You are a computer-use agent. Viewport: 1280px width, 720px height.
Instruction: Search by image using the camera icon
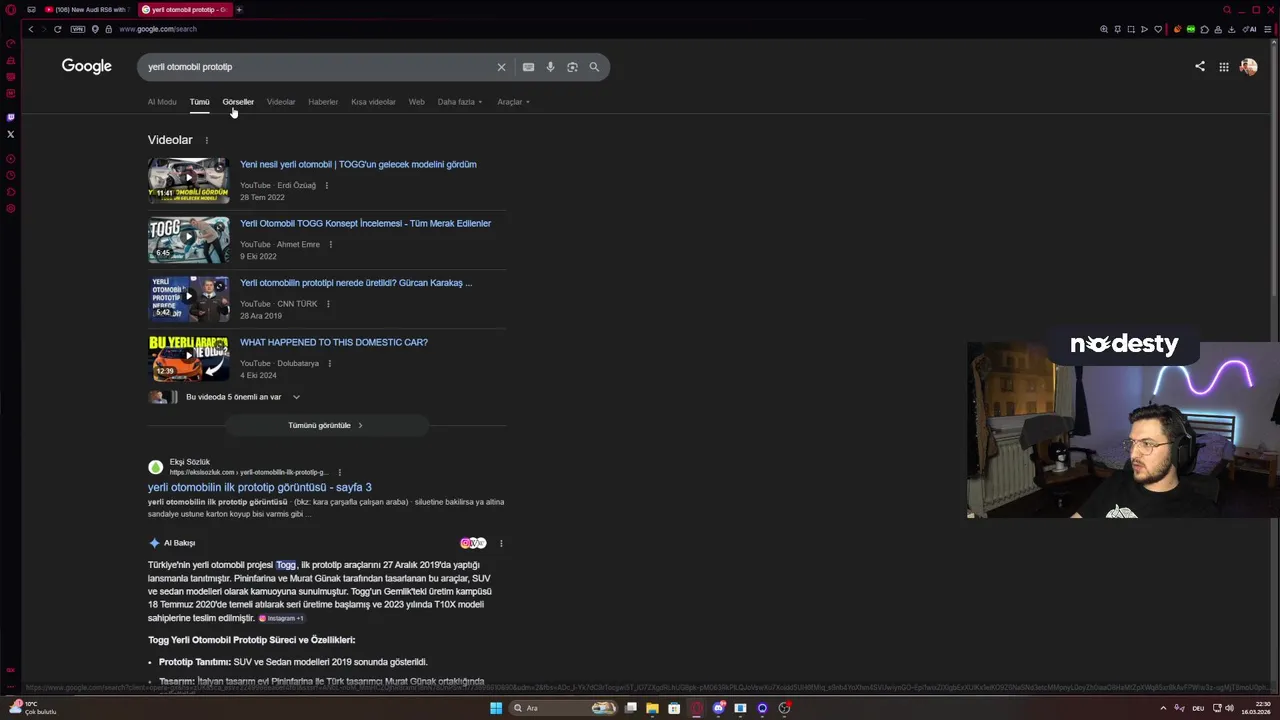coord(572,67)
